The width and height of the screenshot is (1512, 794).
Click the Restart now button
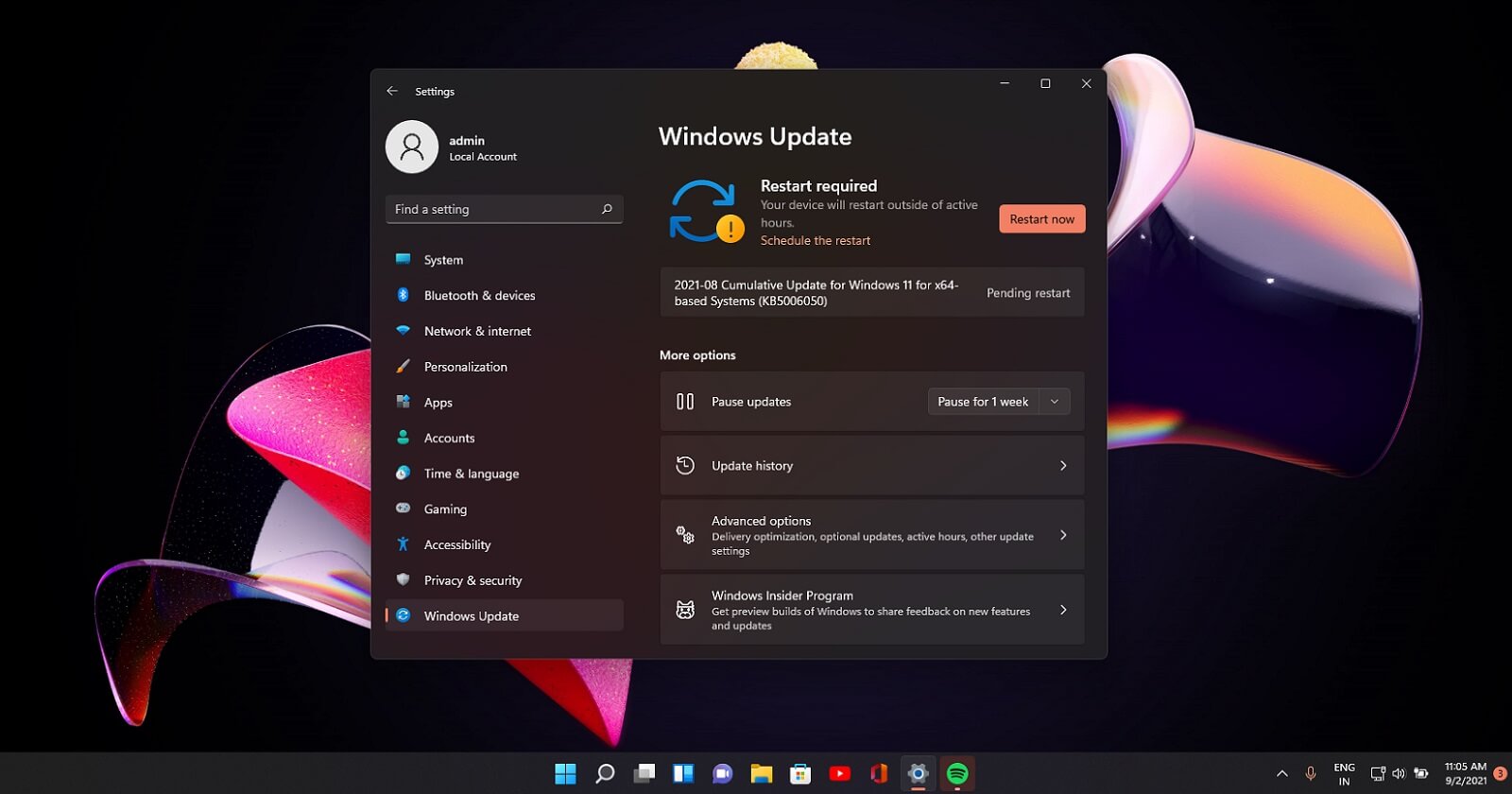pos(1042,219)
